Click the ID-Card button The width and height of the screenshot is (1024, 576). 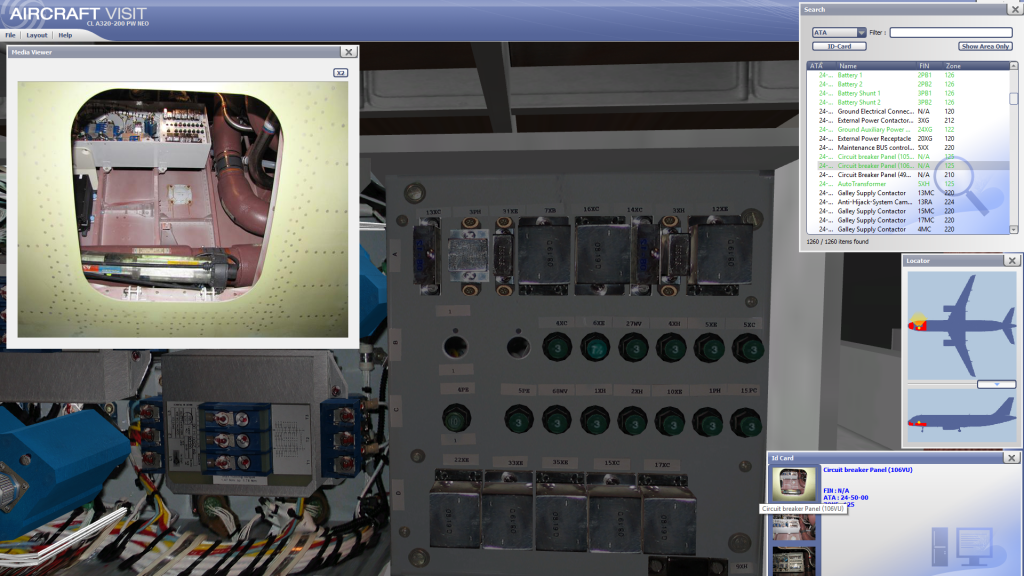[x=839, y=46]
